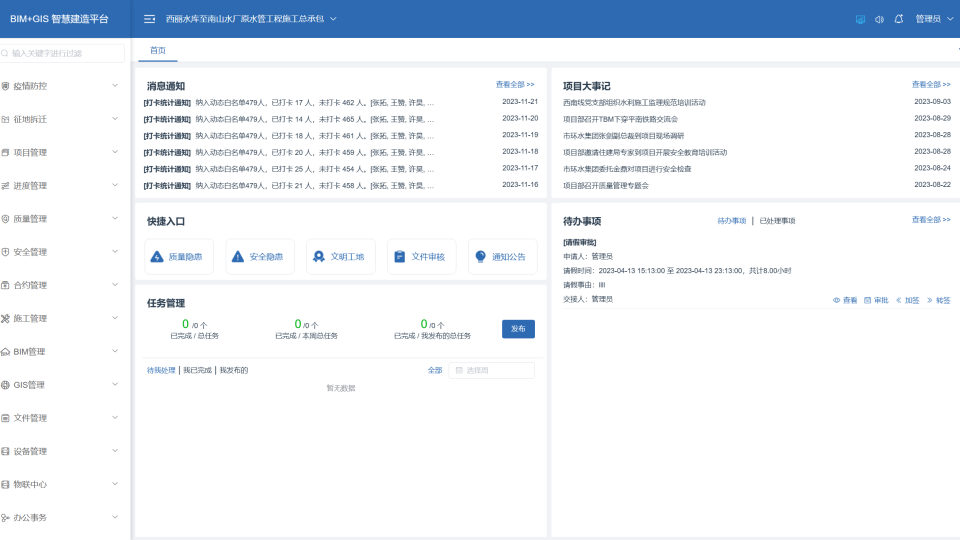960x540 pixels.
Task: Open the project name dropdown in the header
Action: point(252,19)
